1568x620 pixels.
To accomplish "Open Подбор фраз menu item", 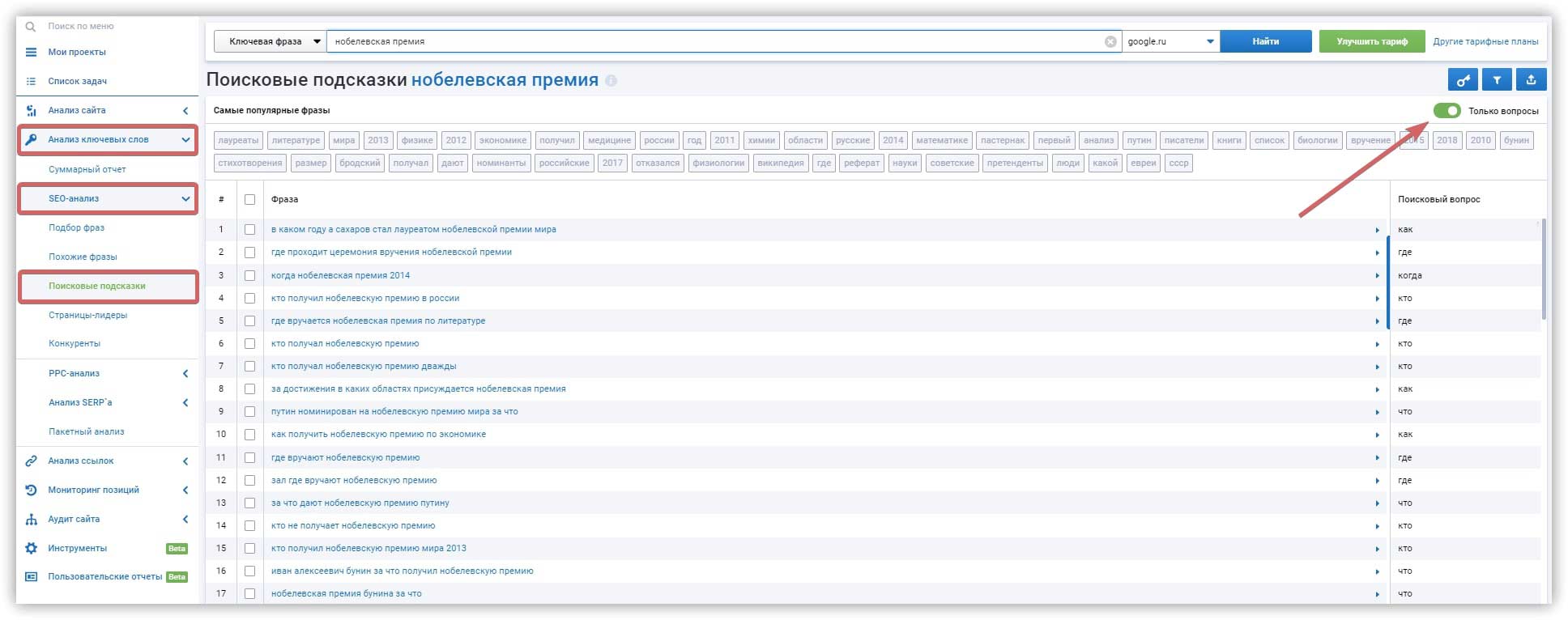I will click(76, 227).
